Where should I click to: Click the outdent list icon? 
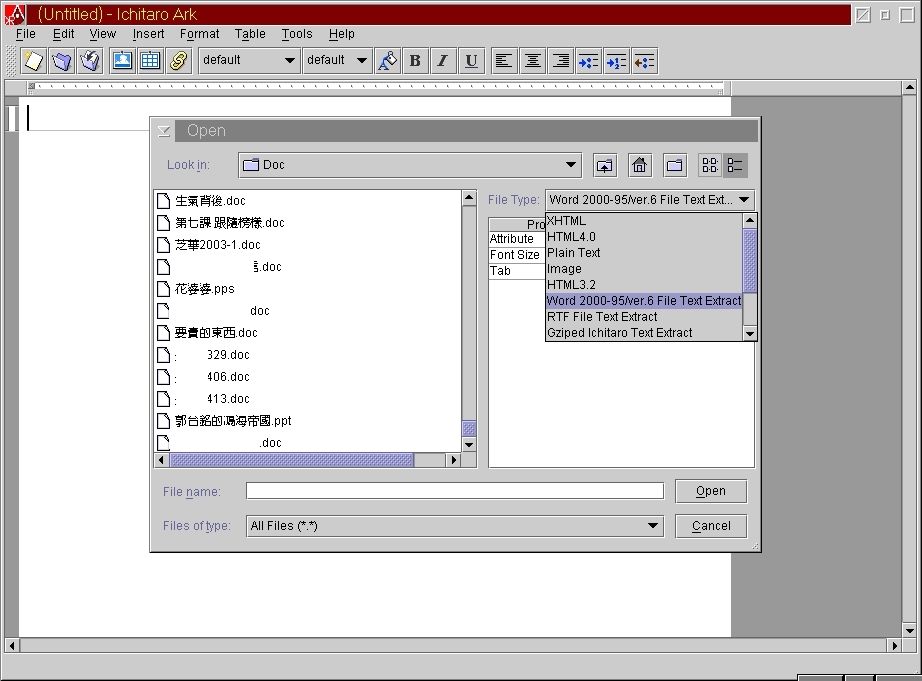[644, 61]
